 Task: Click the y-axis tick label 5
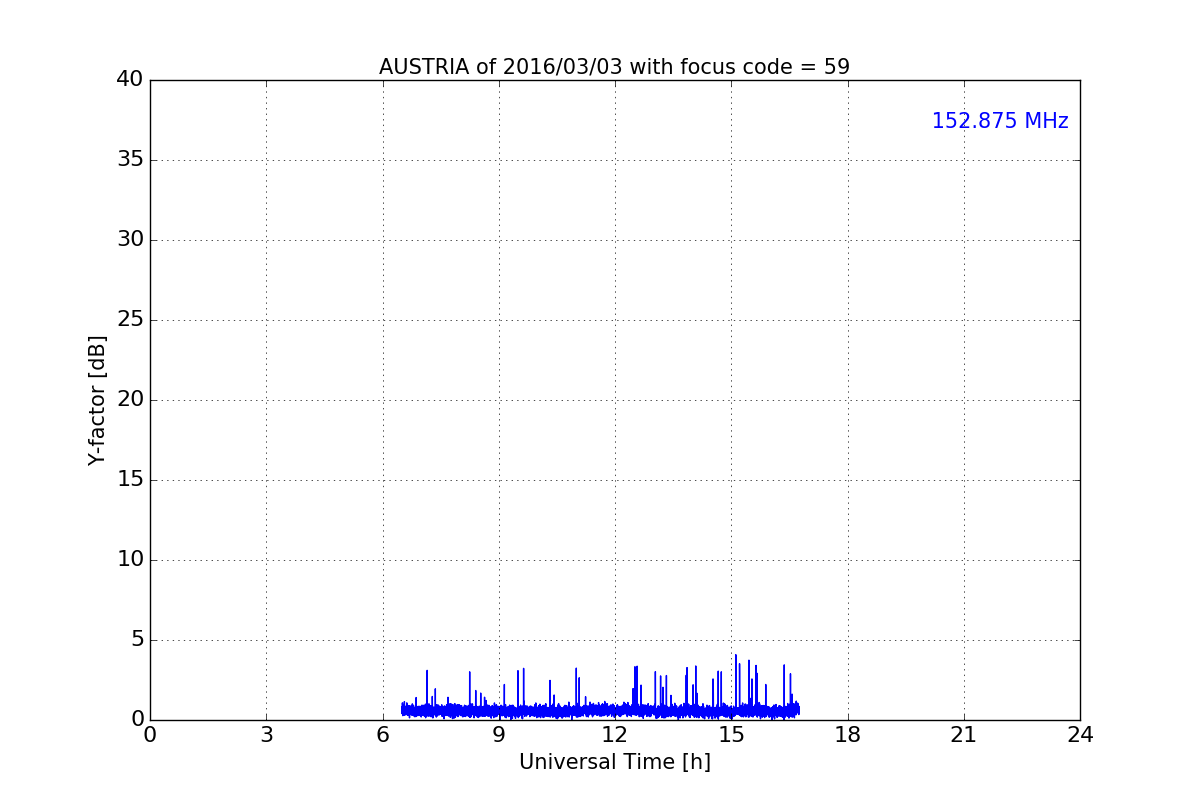click(137, 640)
